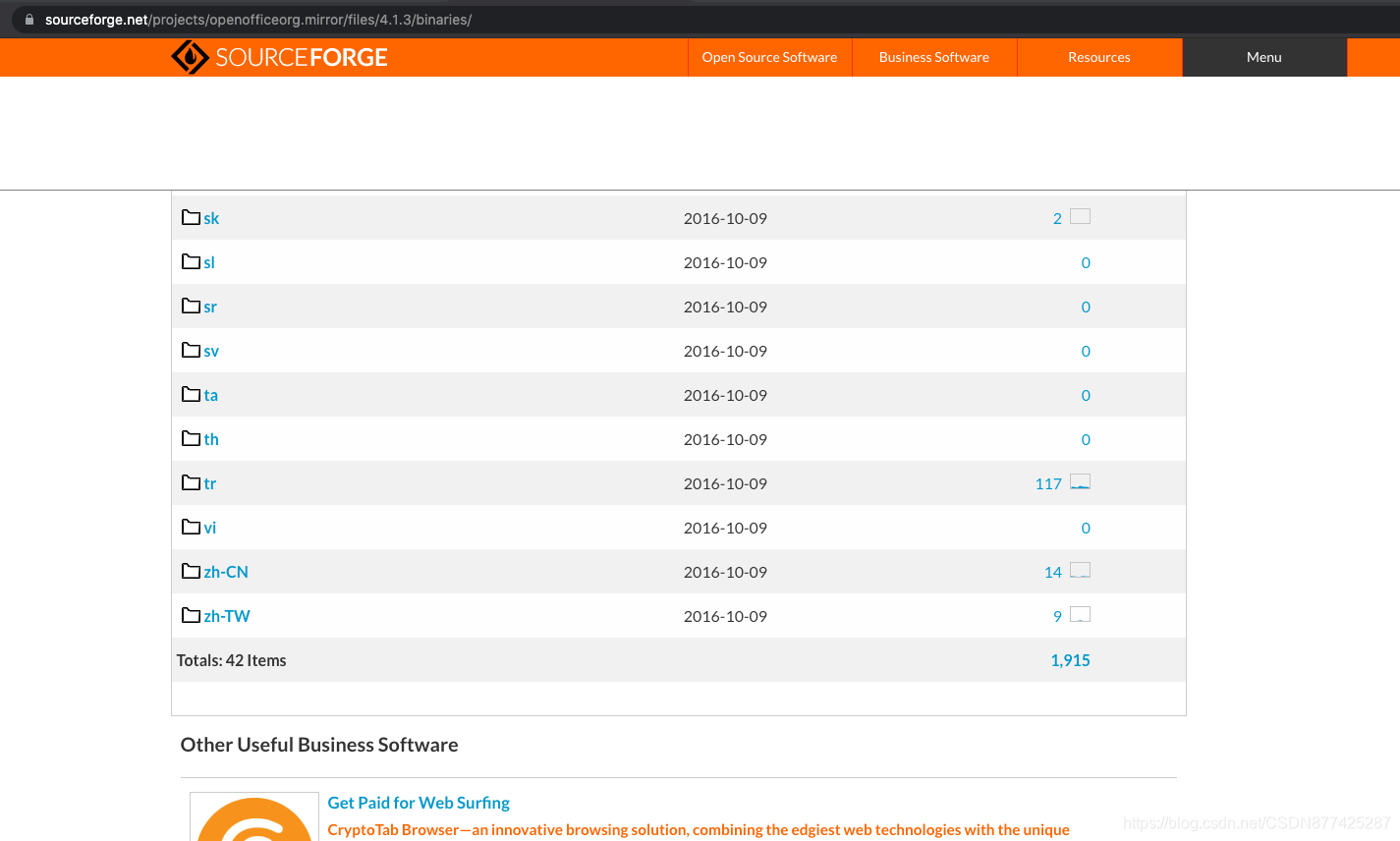
Task: Open the dark Menu button
Action: point(1264,57)
